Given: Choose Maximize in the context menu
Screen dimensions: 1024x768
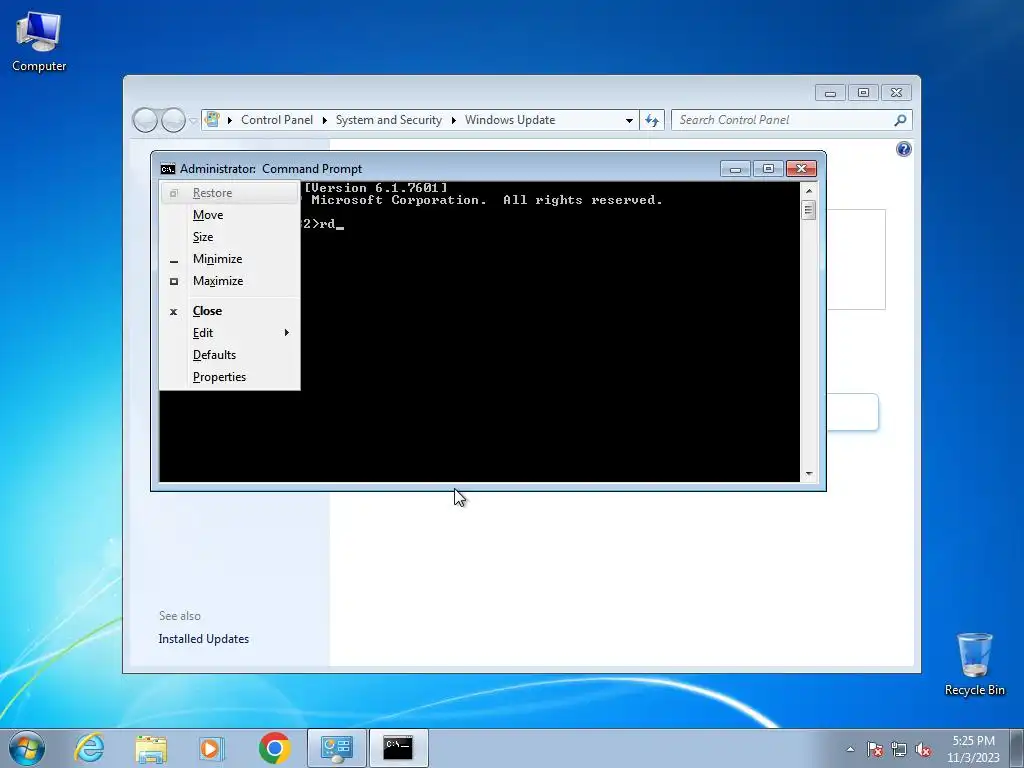Looking at the screenshot, I should [230, 281].
